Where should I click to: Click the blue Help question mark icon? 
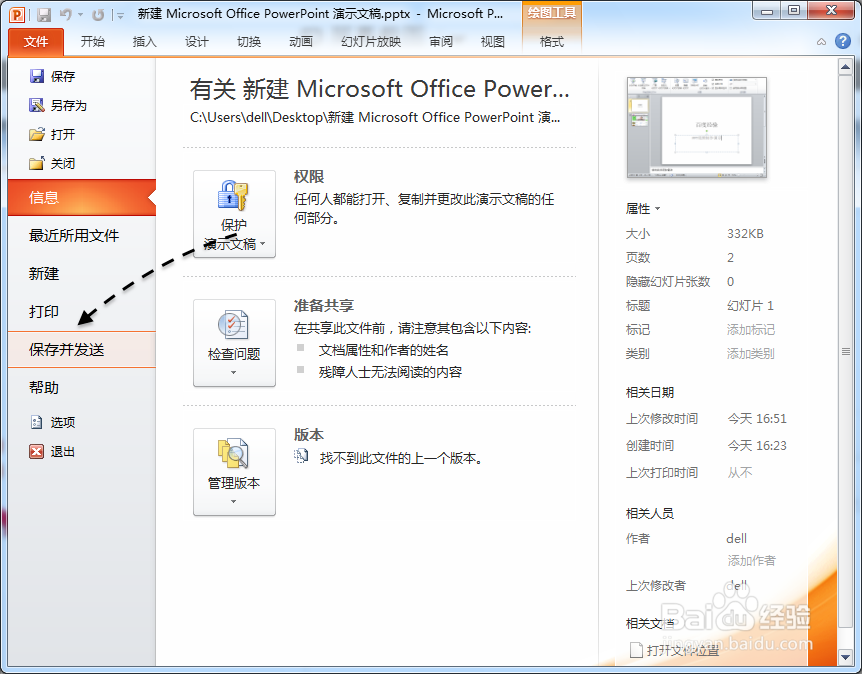(843, 41)
